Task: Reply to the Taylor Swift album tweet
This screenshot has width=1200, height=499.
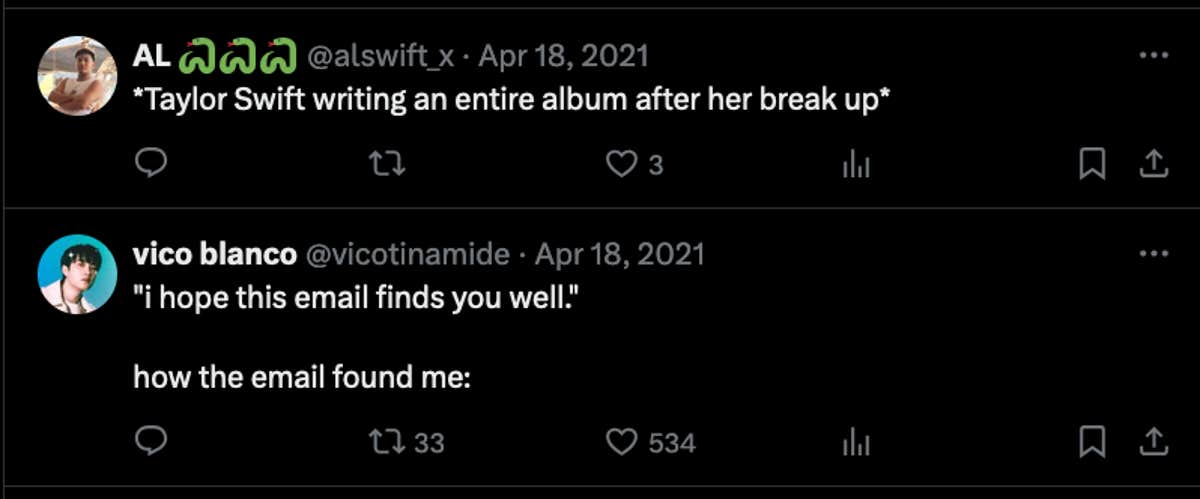Action: click(x=150, y=164)
